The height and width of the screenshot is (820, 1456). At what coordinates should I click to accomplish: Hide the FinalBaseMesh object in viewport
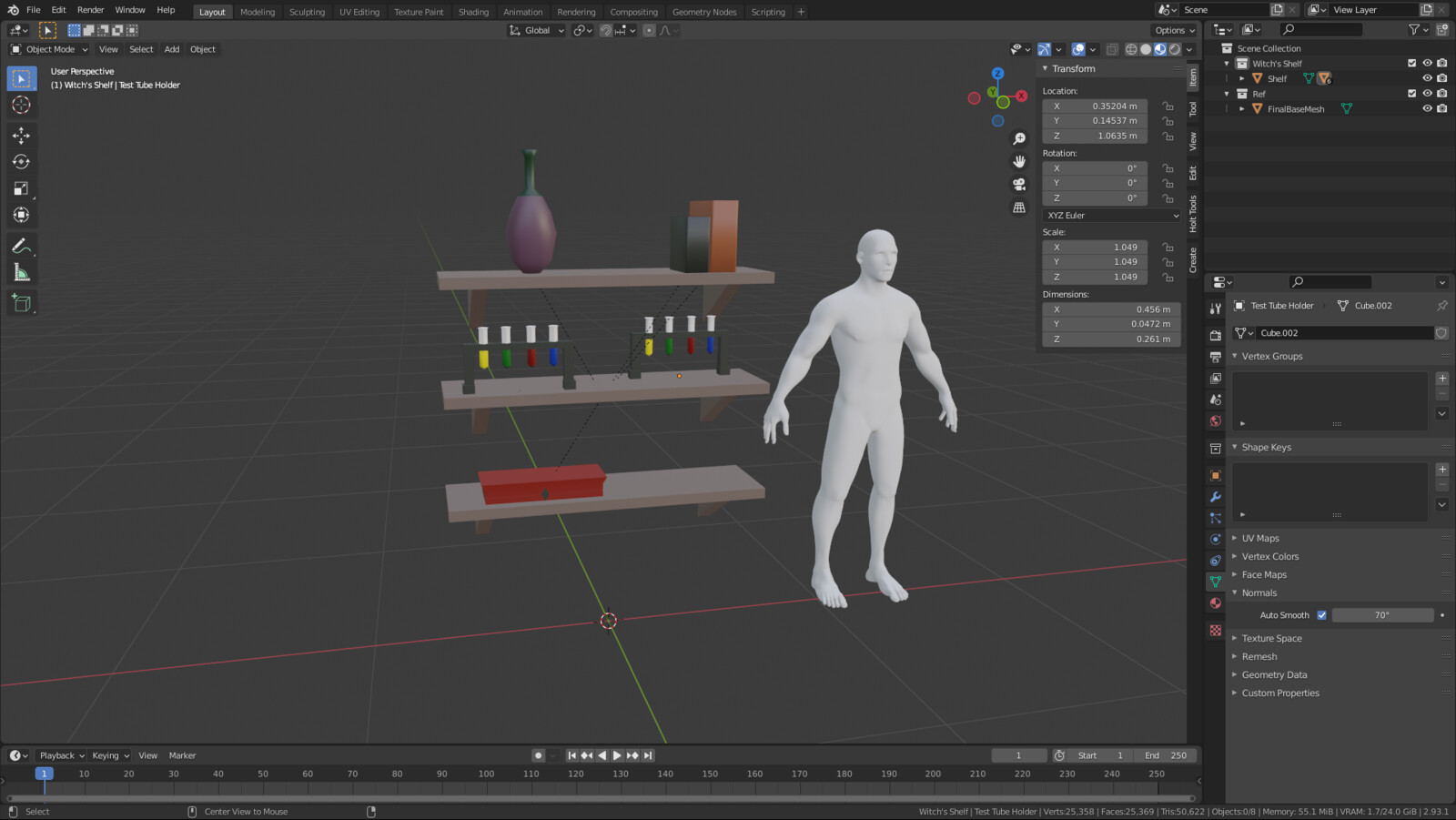(1427, 108)
